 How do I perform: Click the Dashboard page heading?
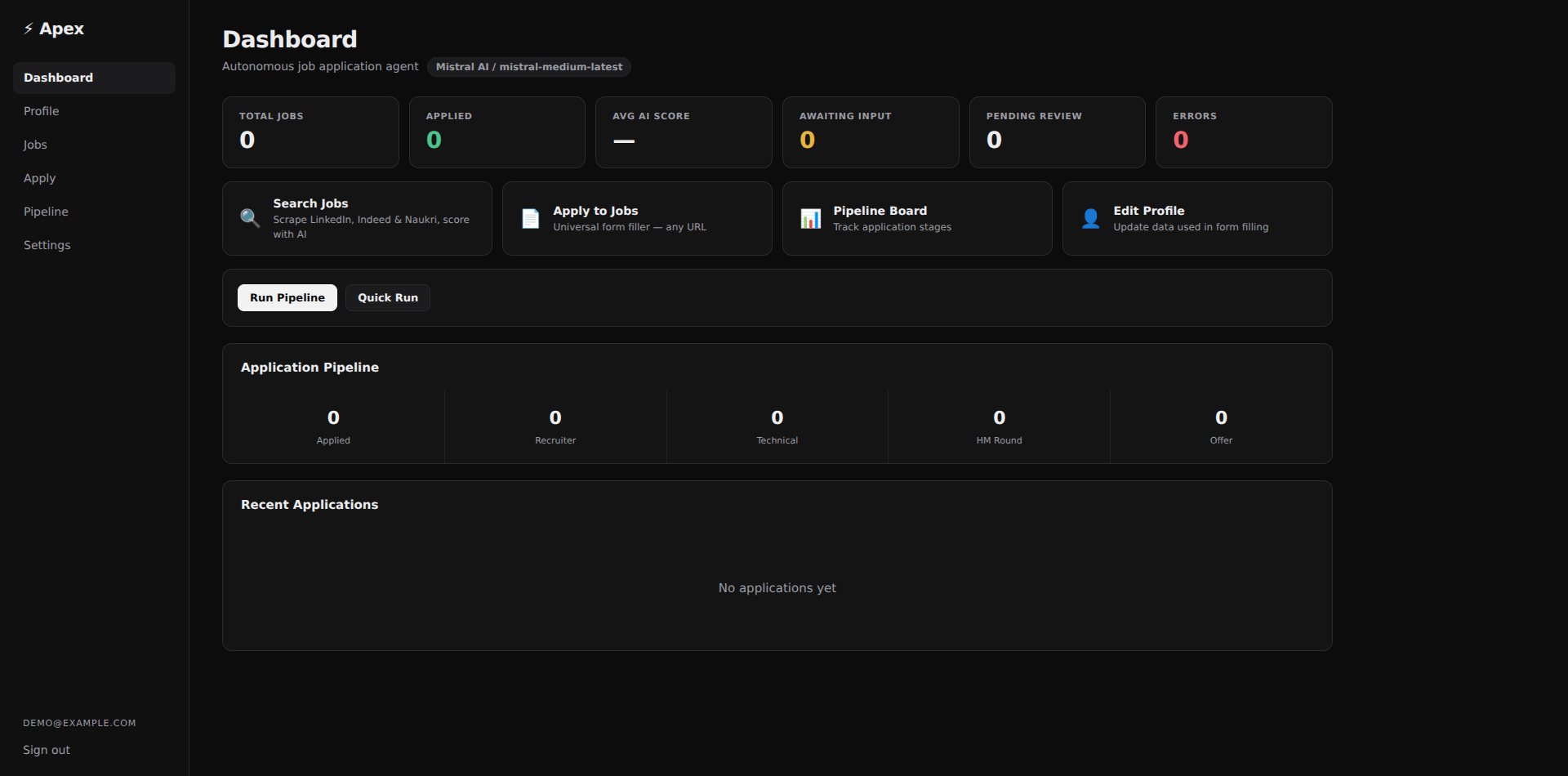(x=290, y=39)
